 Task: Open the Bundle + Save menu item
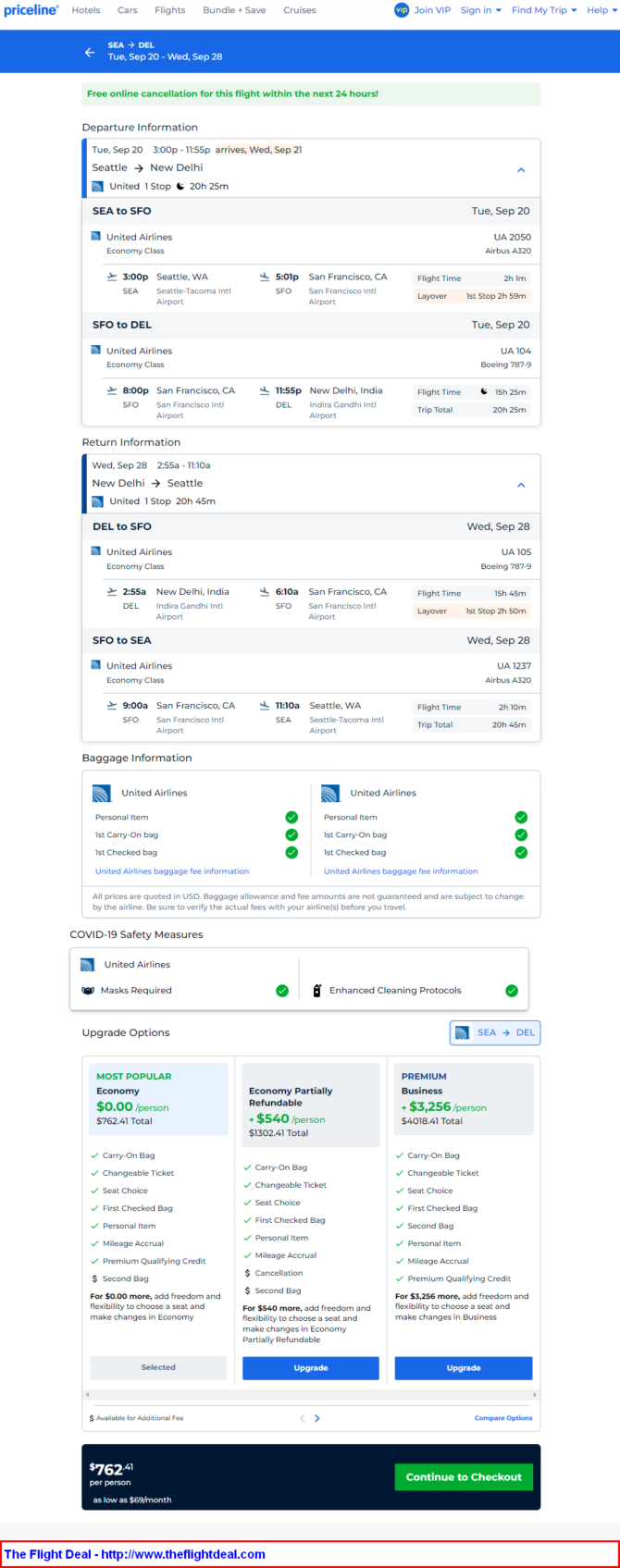pyautogui.click(x=234, y=10)
